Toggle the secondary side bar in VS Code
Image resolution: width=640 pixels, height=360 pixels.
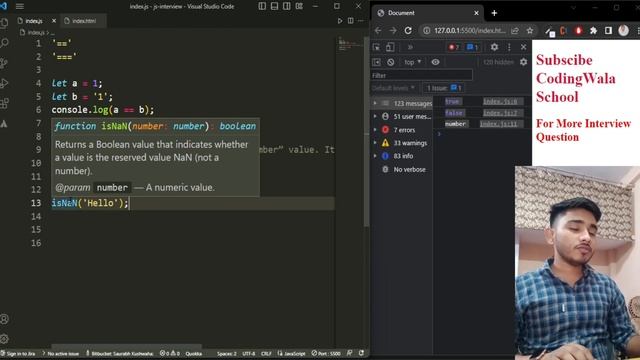pyautogui.click(x=287, y=6)
